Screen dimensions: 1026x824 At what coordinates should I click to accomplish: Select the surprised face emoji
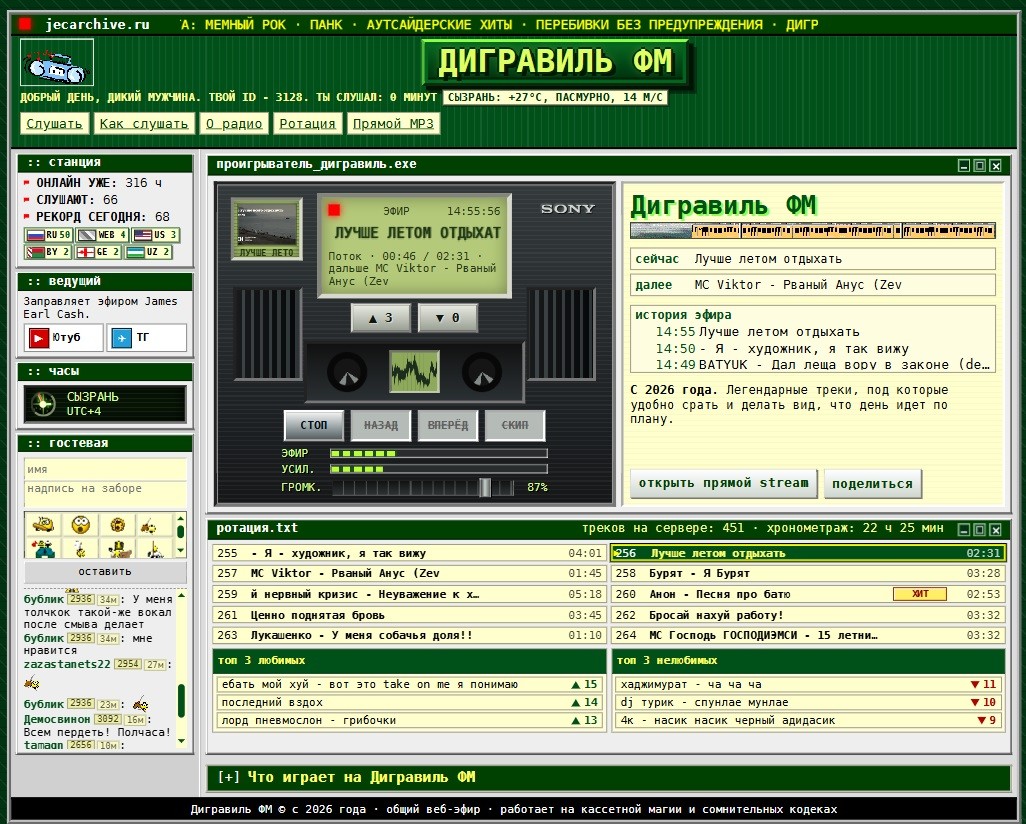pos(80,525)
